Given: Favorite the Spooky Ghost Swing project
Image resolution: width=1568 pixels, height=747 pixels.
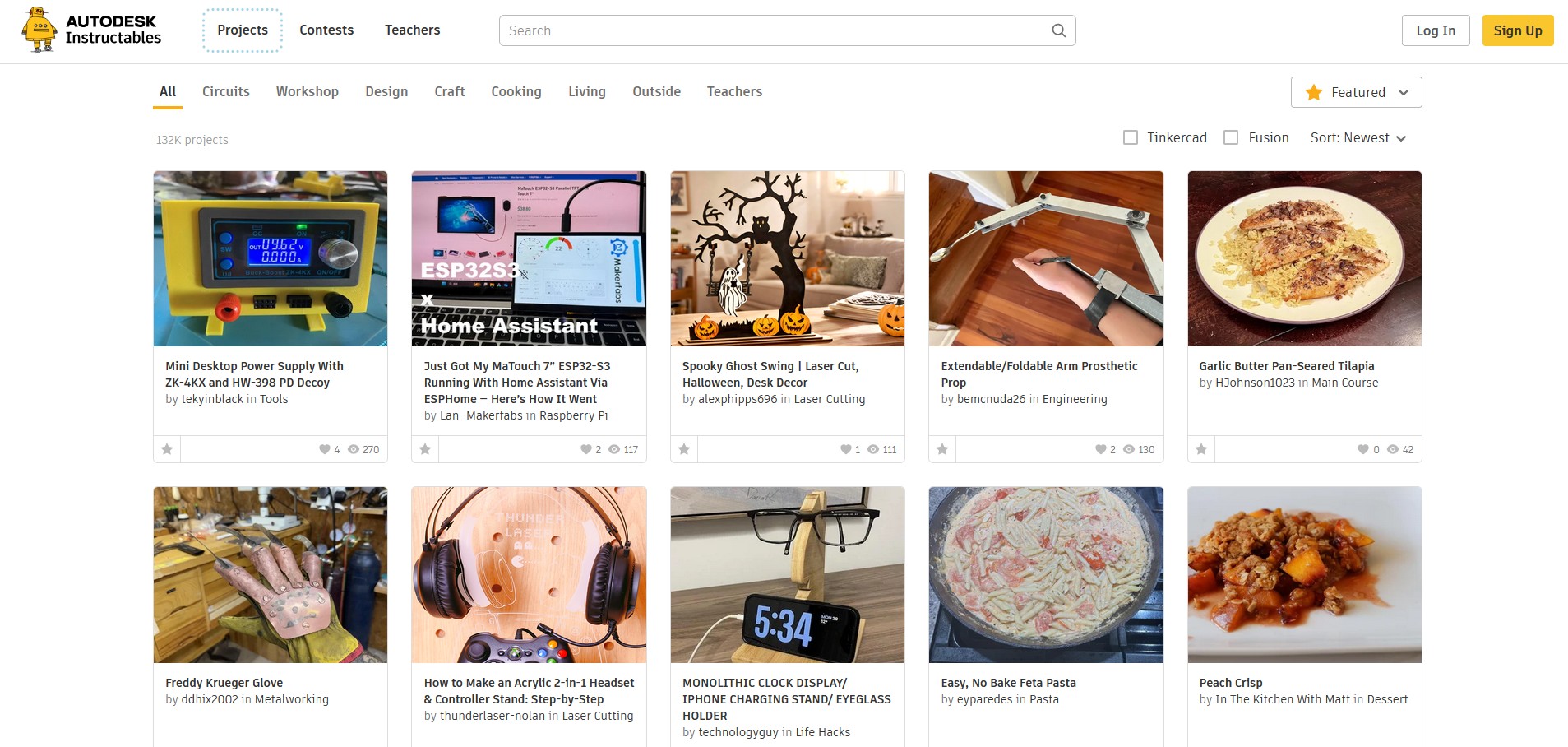Looking at the screenshot, I should [x=684, y=449].
